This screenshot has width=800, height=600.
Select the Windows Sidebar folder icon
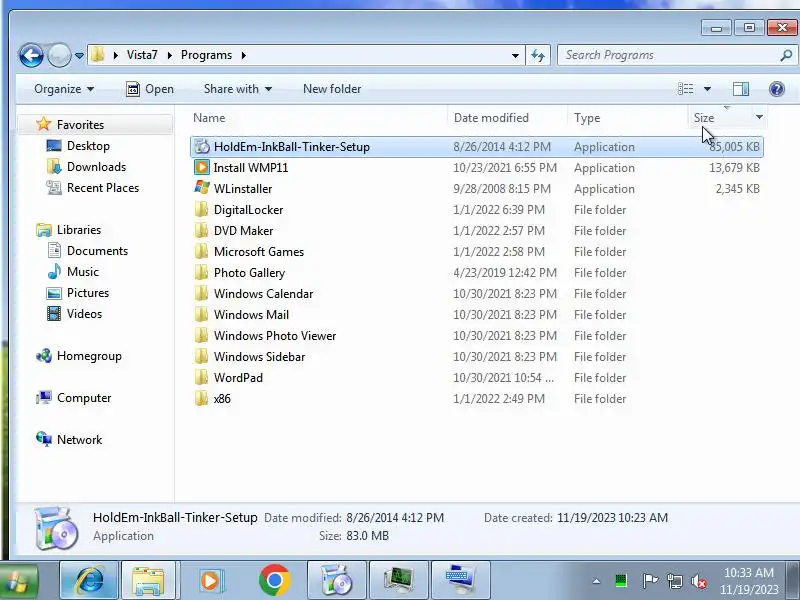[x=202, y=357]
